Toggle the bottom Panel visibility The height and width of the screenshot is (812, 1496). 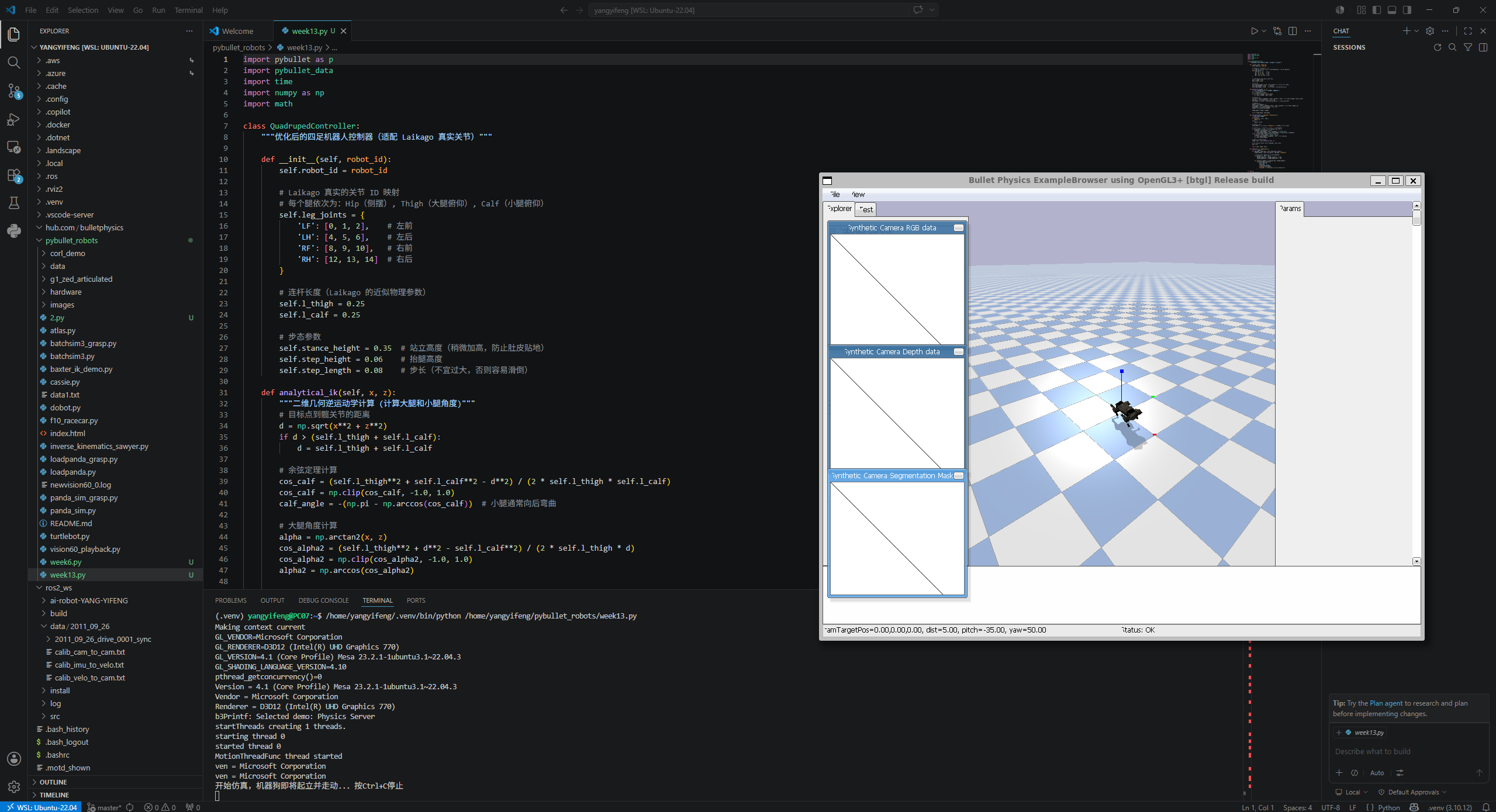point(1392,10)
